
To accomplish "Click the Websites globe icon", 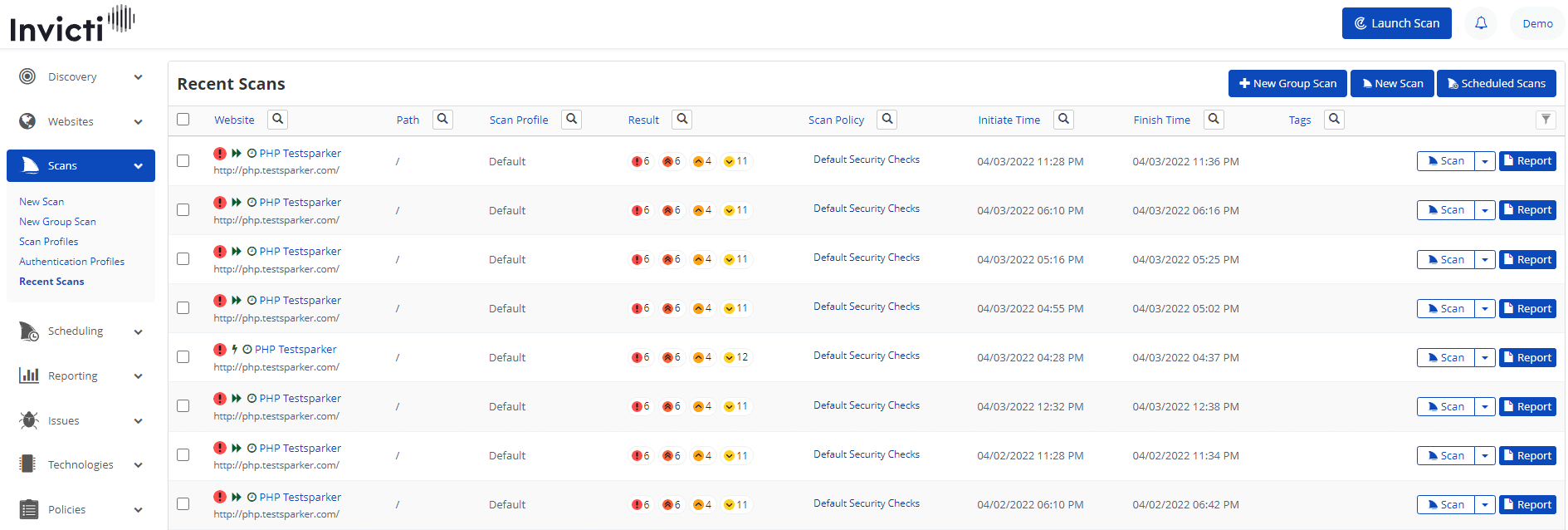I will click(x=27, y=121).
